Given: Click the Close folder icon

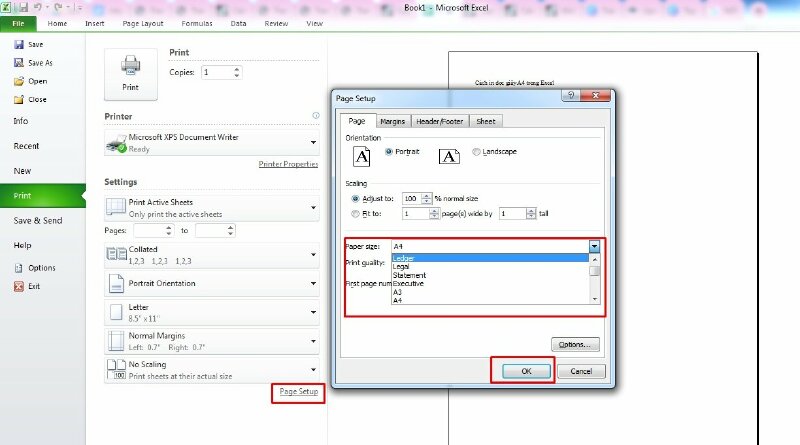Looking at the screenshot, I should [x=19, y=100].
